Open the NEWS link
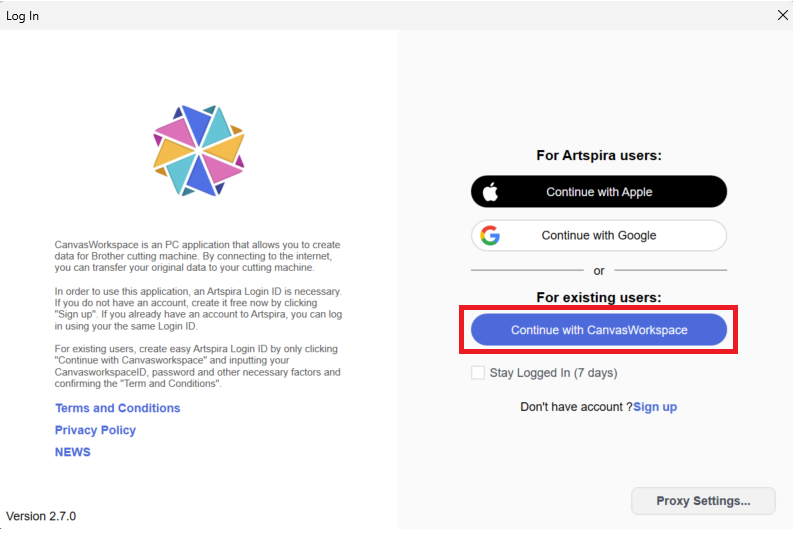Screen dimensions: 793x538 pyautogui.click(x=72, y=452)
